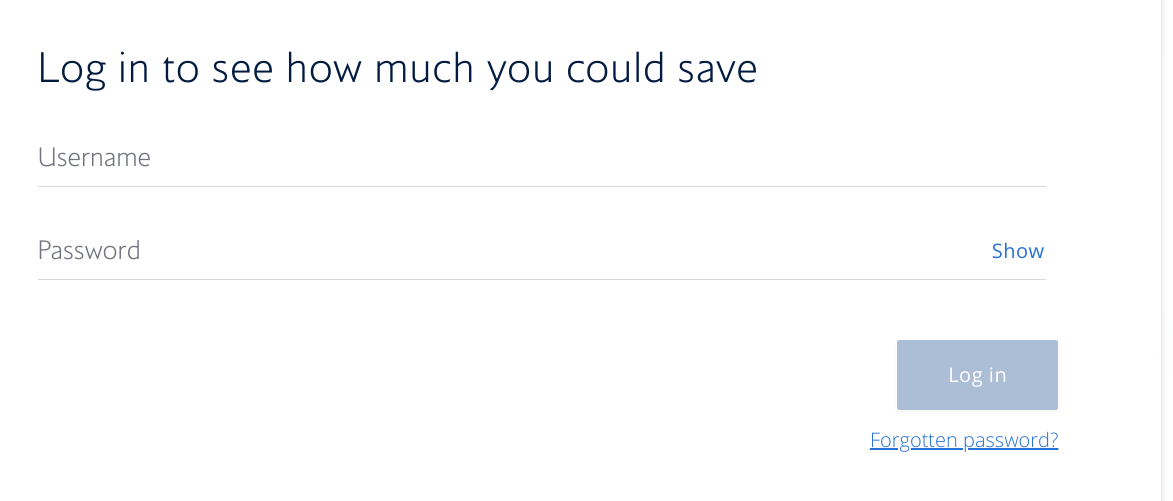Show the password text

[1017, 251]
